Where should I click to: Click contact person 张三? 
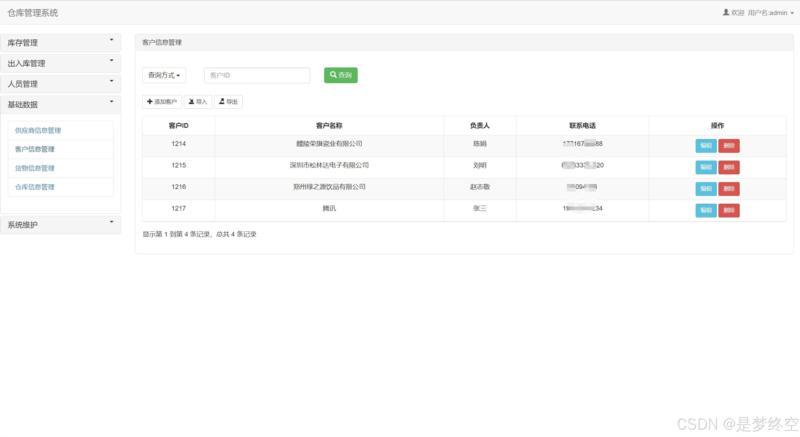tap(480, 208)
